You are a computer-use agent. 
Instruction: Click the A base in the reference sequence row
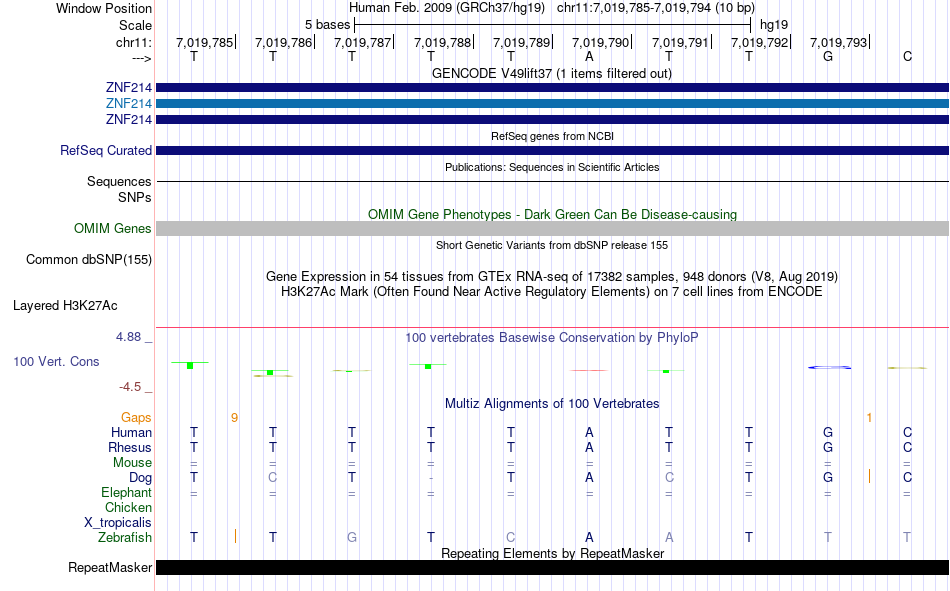pyautogui.click(x=589, y=56)
